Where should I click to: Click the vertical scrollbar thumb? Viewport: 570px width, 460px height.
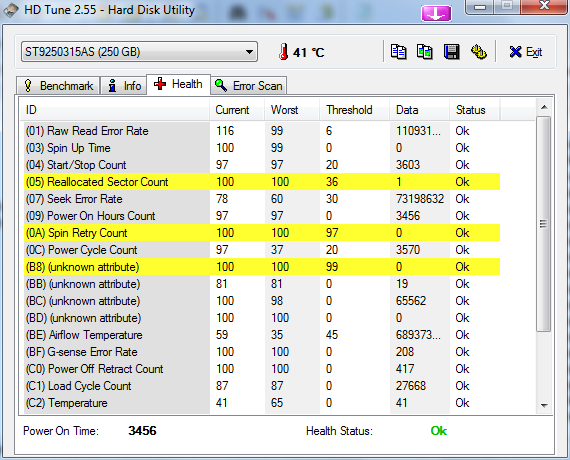pos(544,224)
